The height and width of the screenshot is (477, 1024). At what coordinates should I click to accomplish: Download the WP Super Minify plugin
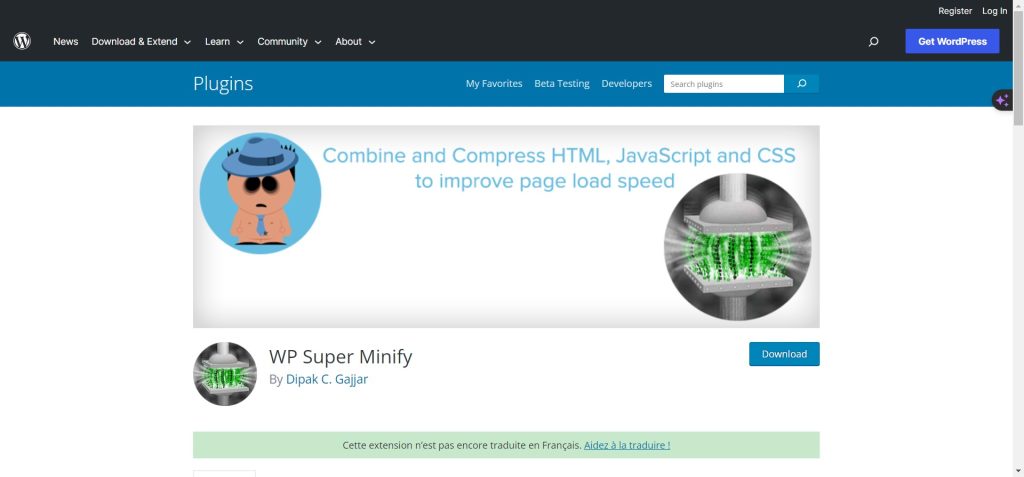(784, 354)
